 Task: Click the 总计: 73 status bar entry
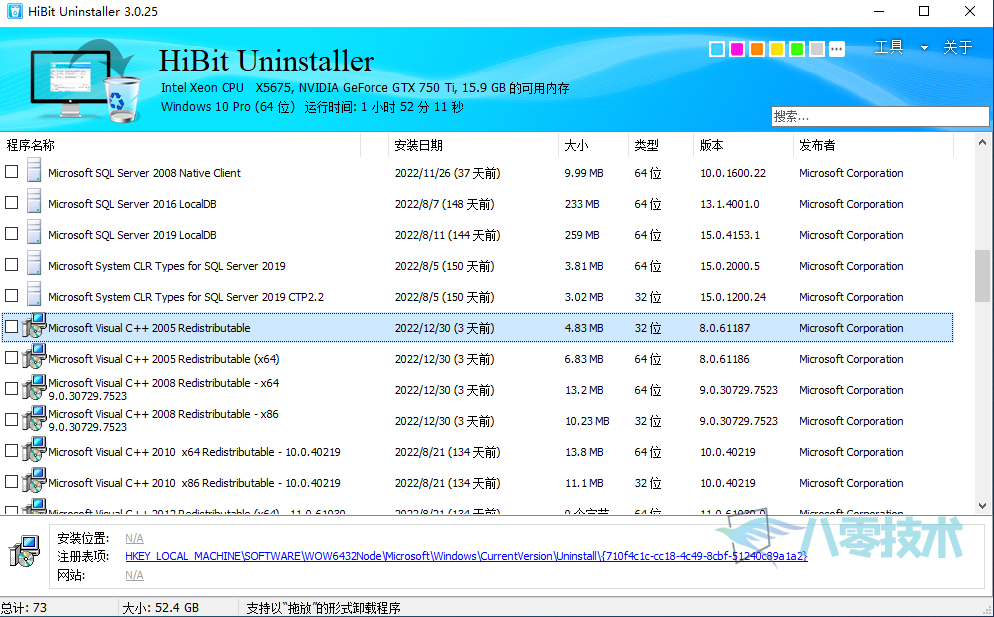(24, 607)
